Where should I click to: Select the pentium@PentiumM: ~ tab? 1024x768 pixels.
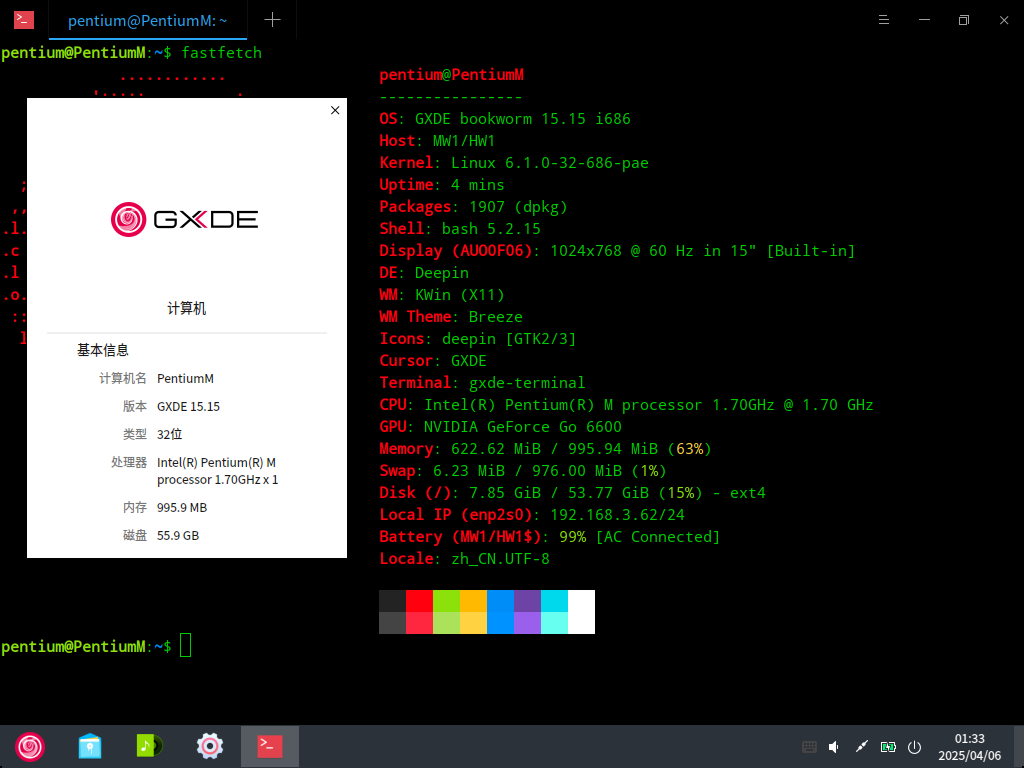(x=148, y=20)
